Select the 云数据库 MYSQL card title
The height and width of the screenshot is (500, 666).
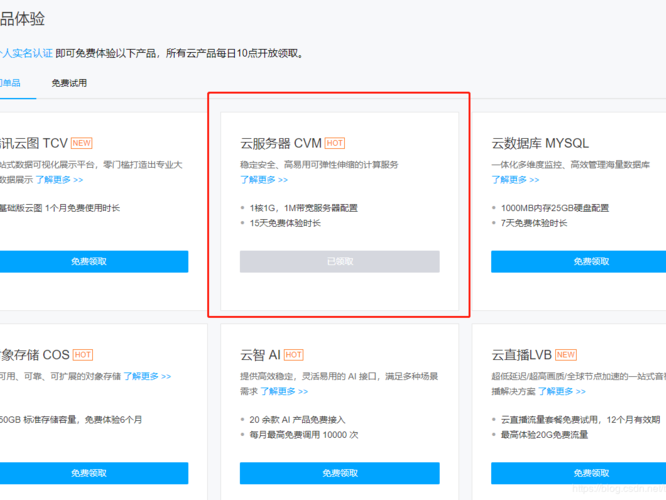[540, 143]
